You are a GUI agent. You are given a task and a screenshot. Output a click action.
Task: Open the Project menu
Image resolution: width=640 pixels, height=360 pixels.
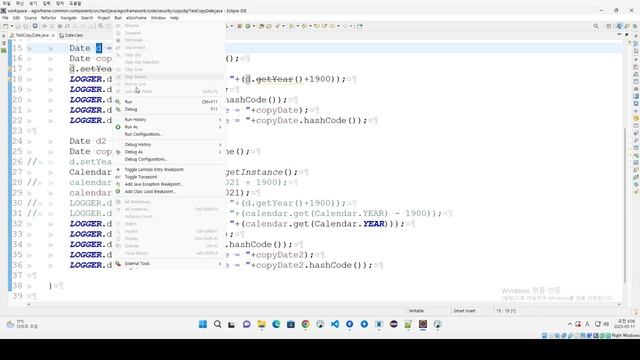[x=104, y=18]
